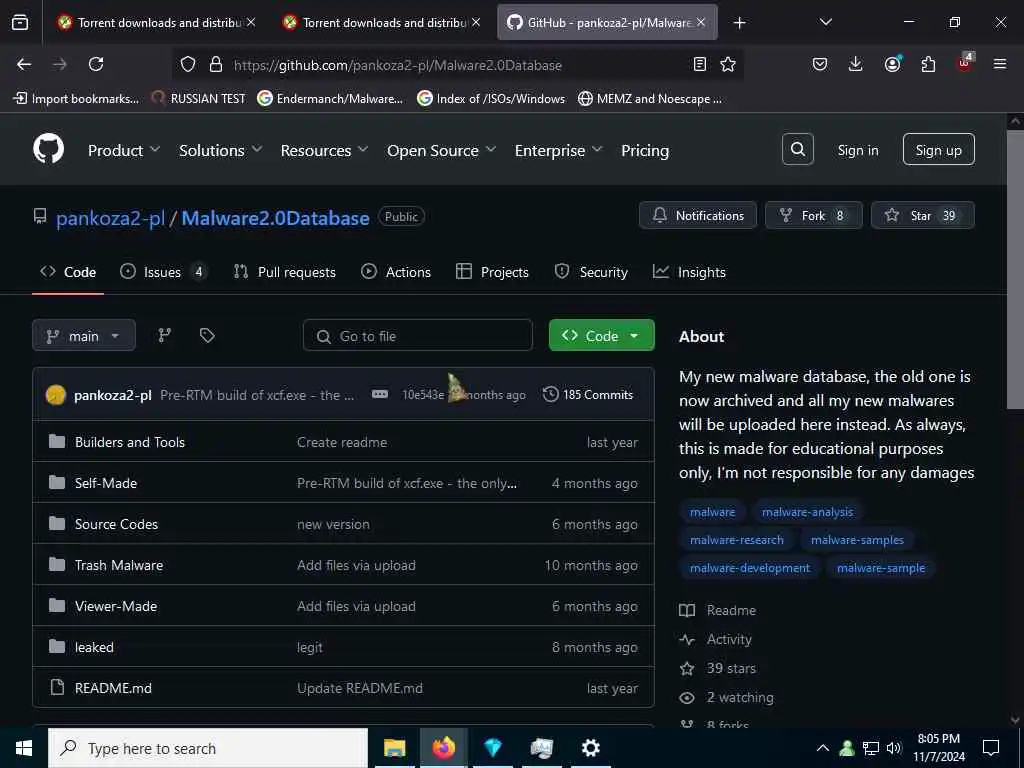
Task: Open Firefox hamburger menu
Action: (x=1000, y=64)
